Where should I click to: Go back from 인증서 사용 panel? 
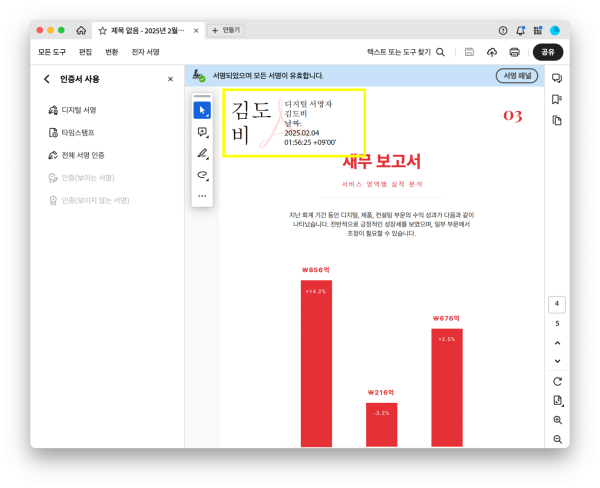(47, 79)
